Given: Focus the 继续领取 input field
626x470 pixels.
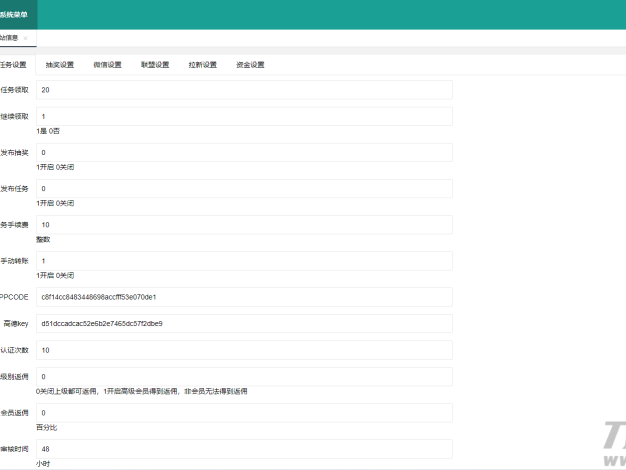Looking at the screenshot, I should (x=244, y=117).
